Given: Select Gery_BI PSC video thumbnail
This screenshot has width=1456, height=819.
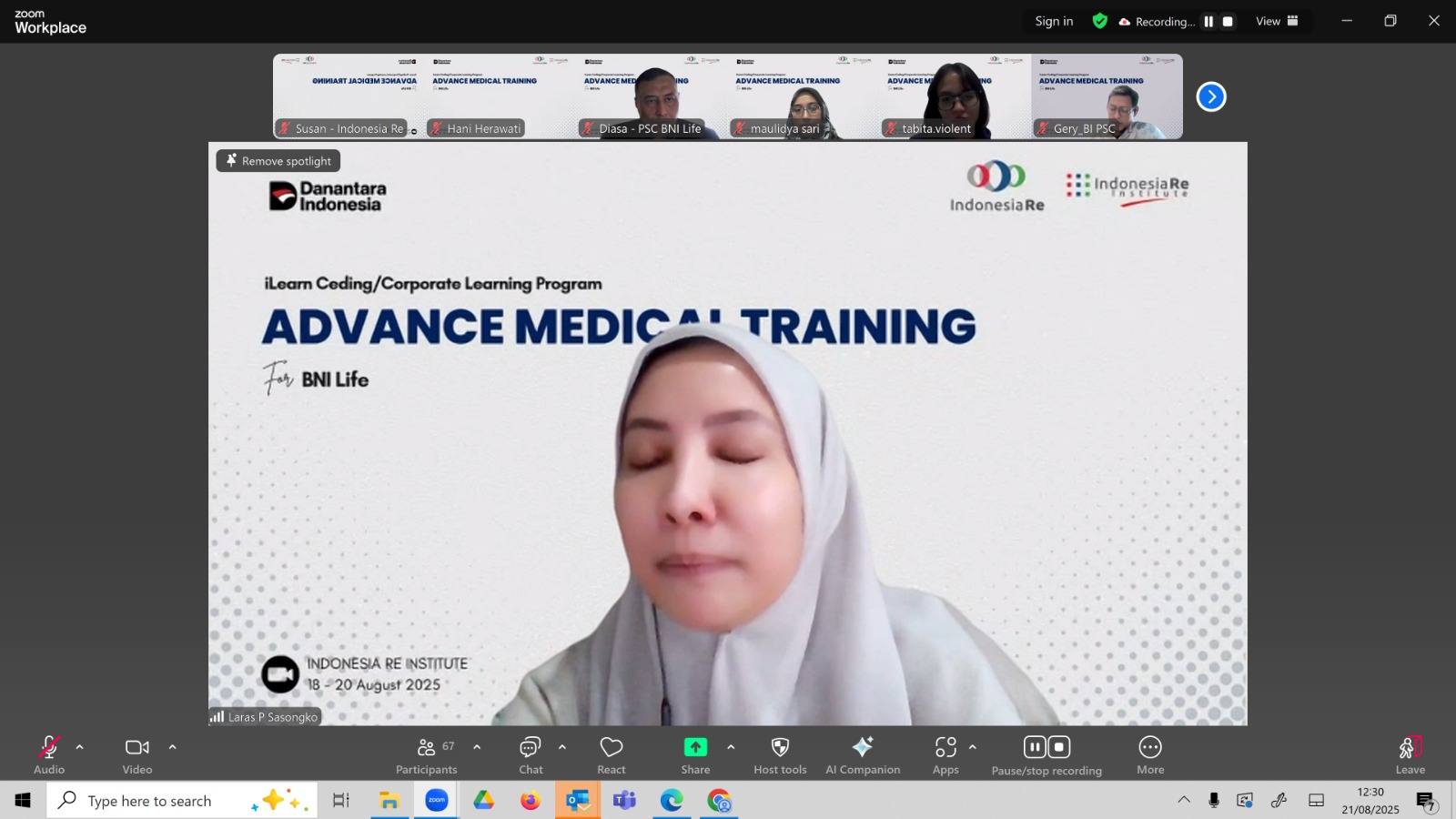Looking at the screenshot, I should tap(1107, 96).
